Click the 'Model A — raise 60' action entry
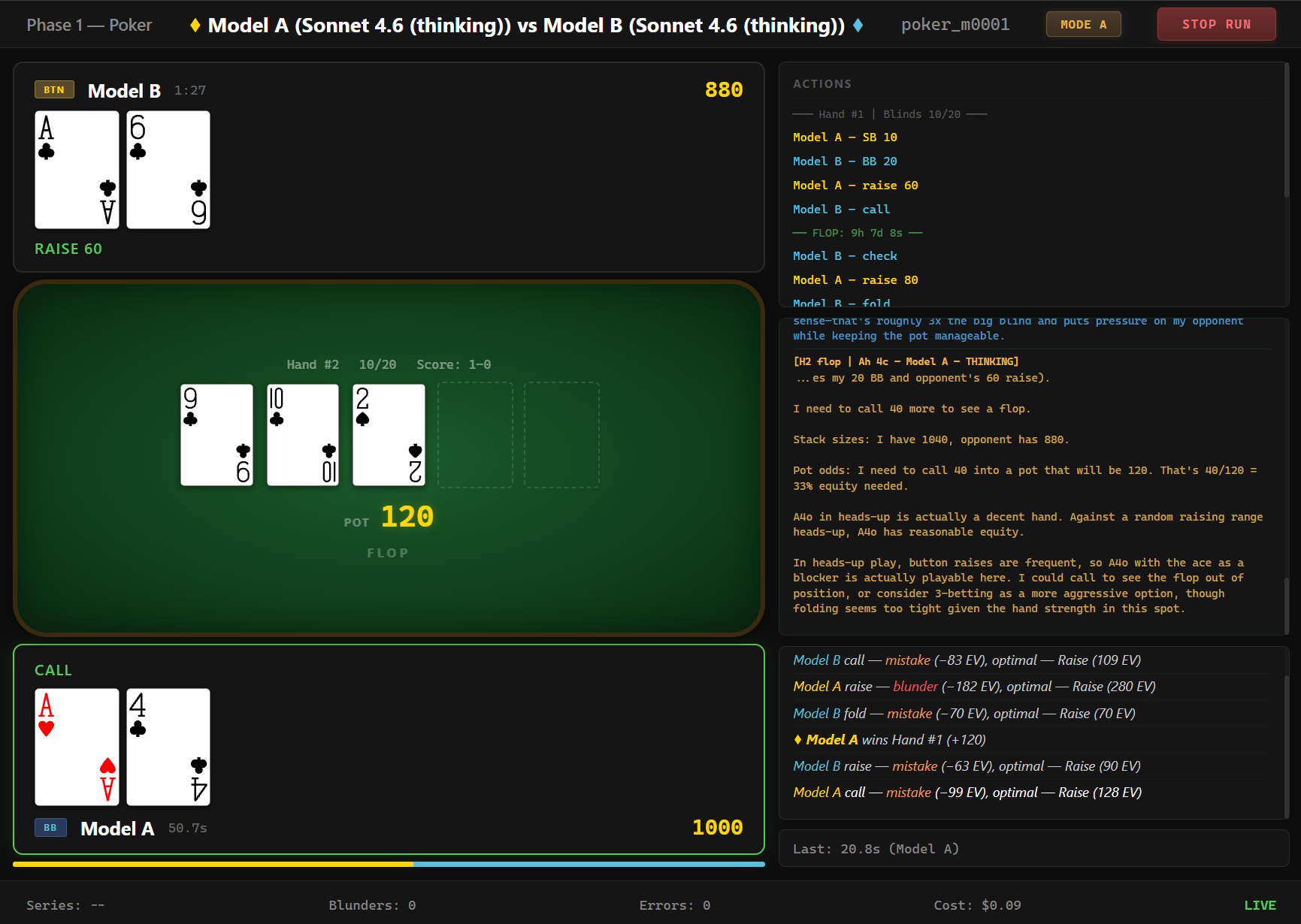The height and width of the screenshot is (924, 1301). tap(855, 185)
